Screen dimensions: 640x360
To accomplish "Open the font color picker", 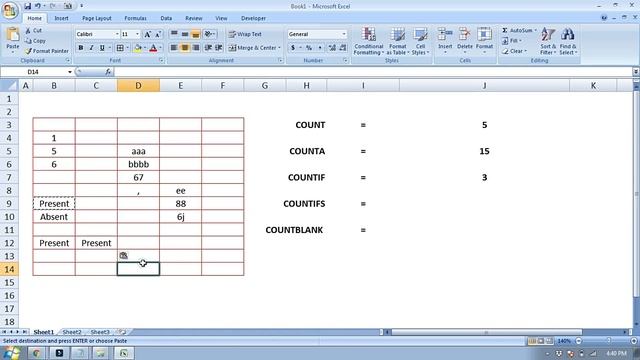I will (x=153, y=48).
